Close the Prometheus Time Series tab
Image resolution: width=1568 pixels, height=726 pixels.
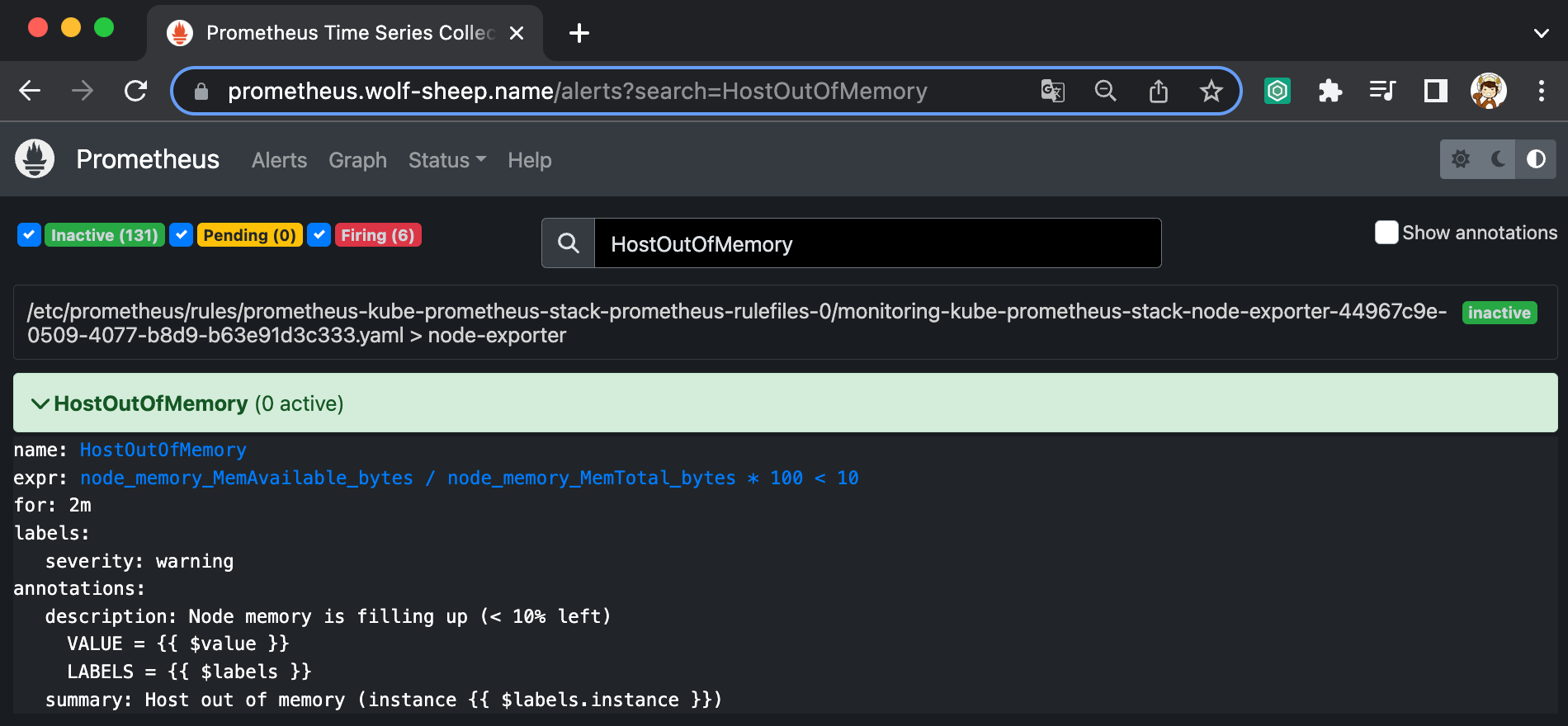517,33
